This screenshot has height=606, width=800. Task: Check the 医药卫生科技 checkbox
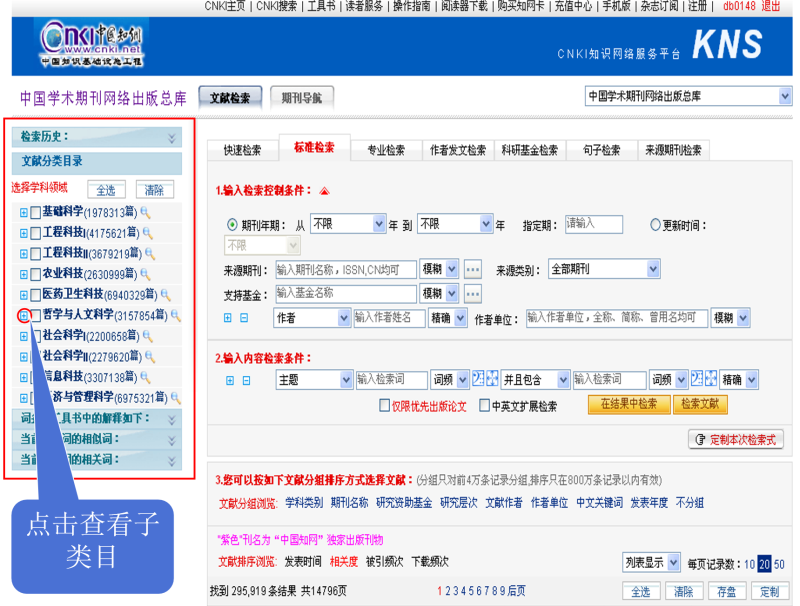36,295
